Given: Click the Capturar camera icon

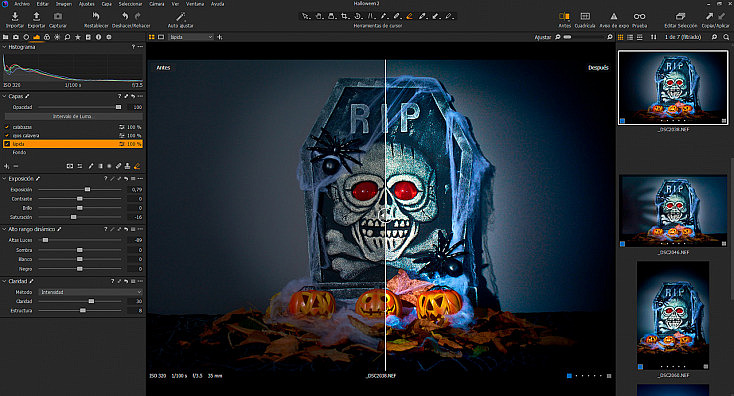Looking at the screenshot, I should coord(58,17).
